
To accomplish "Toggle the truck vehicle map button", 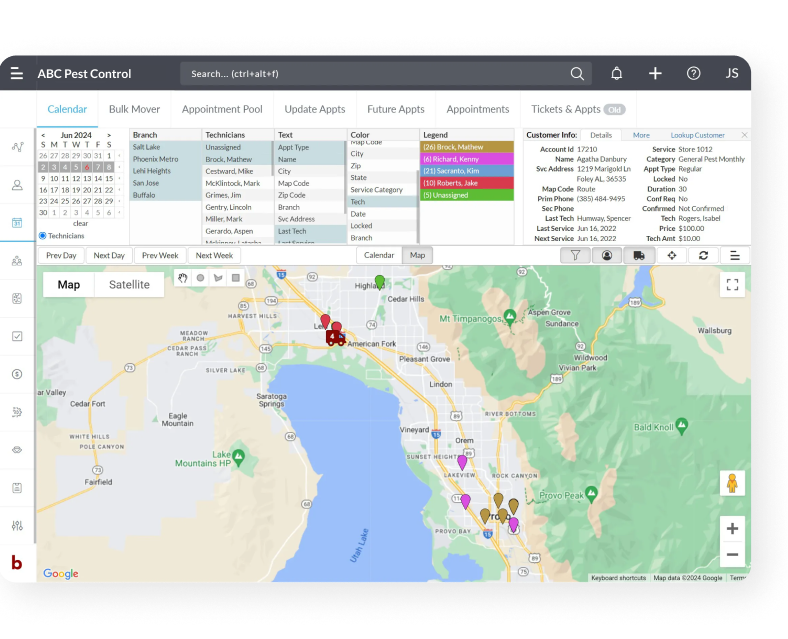I will [639, 255].
